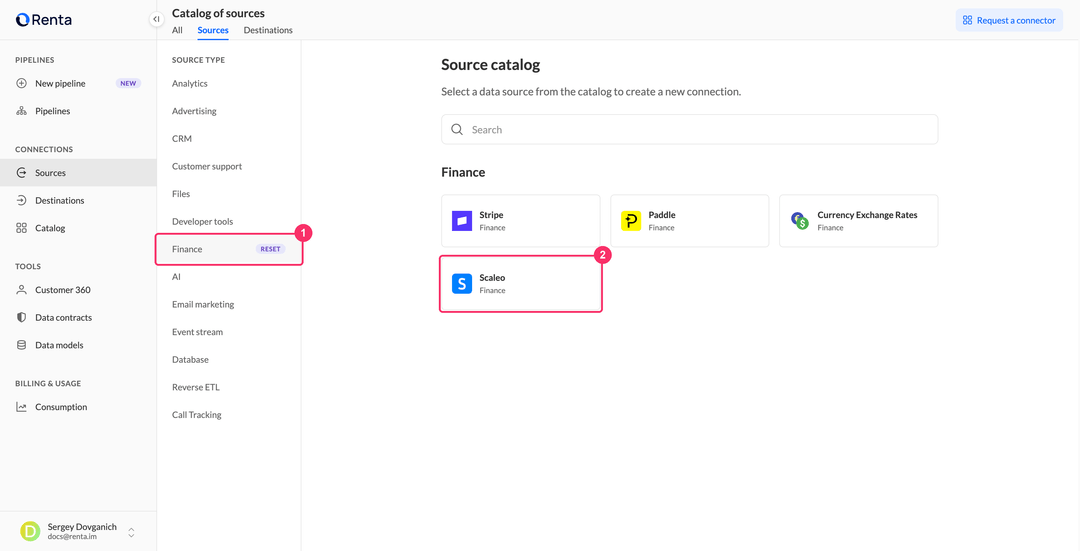This screenshot has width=1080, height=551.
Task: Switch to the All tab
Action: (177, 30)
